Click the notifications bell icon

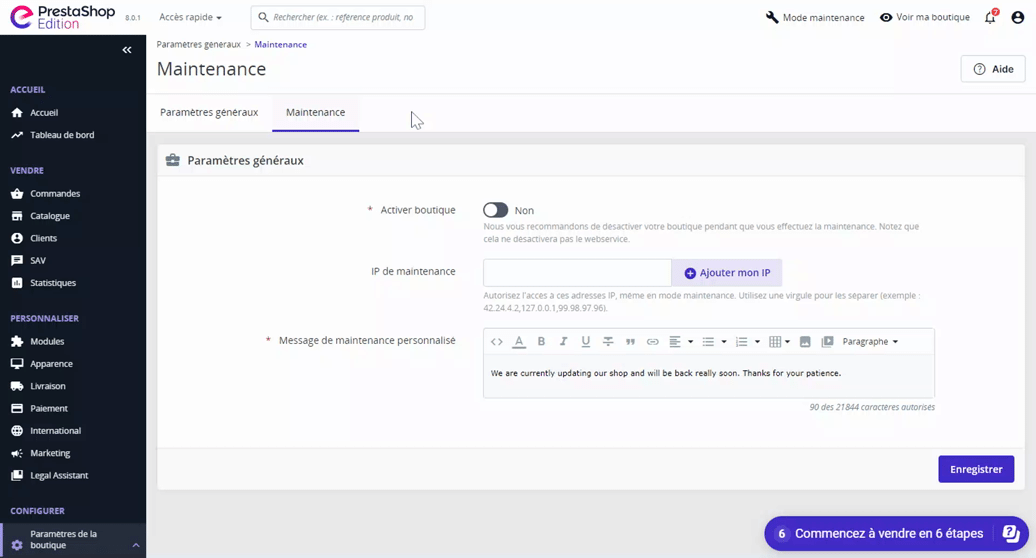tap(990, 18)
